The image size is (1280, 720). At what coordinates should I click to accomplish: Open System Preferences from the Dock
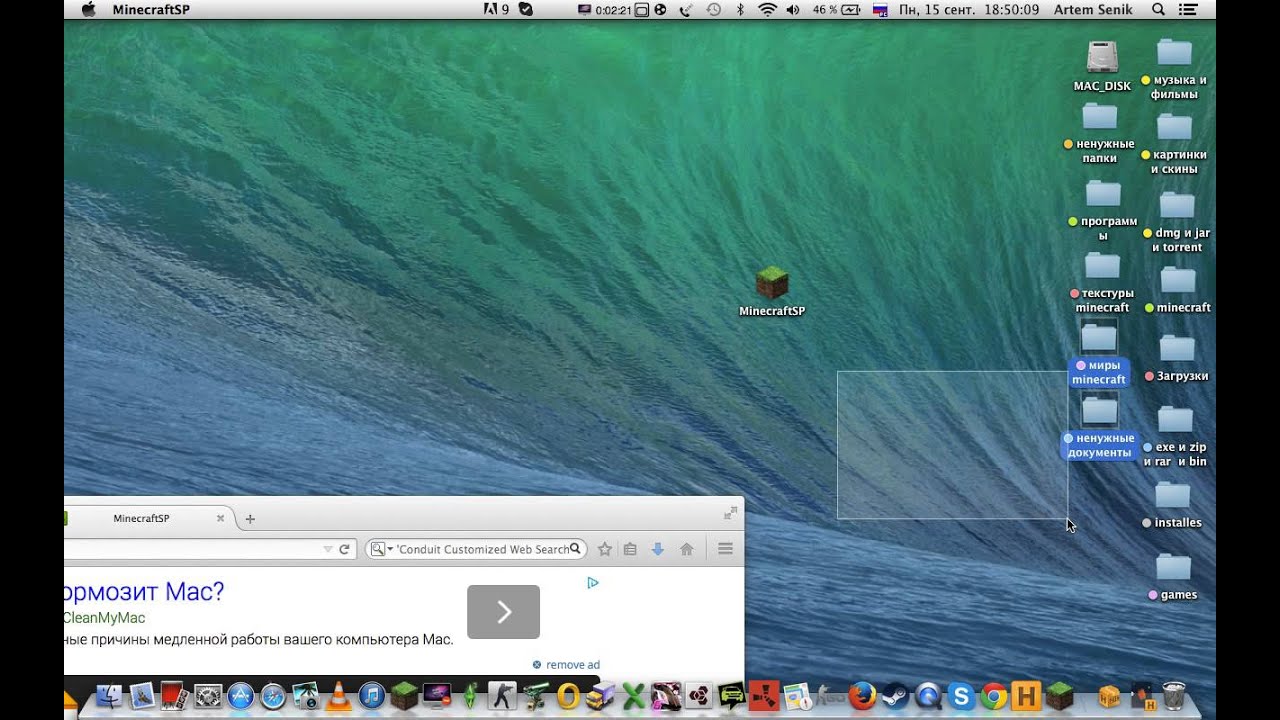click(208, 696)
